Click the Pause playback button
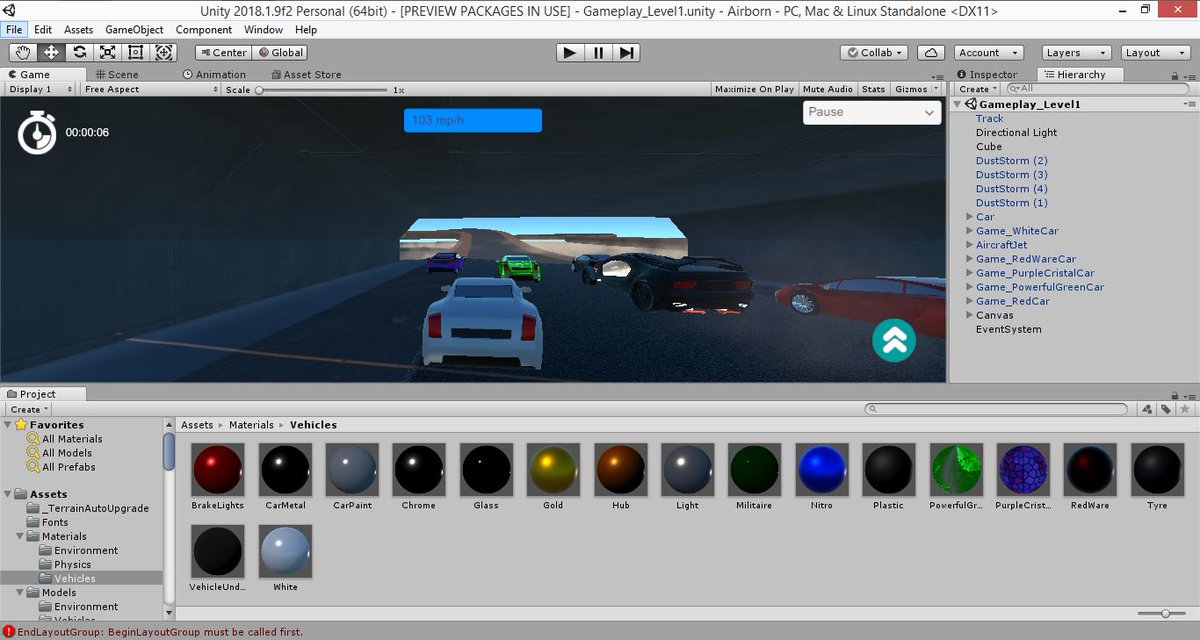1200x640 pixels. (x=598, y=52)
